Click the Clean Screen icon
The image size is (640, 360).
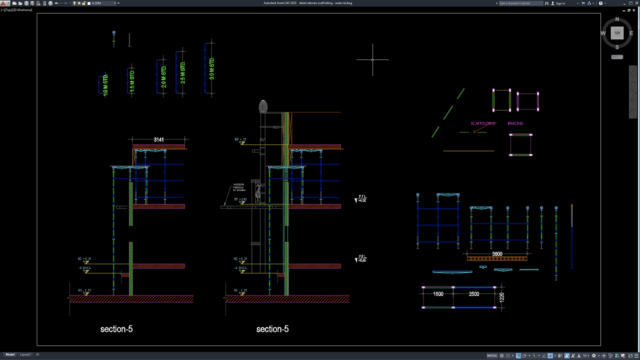point(630,356)
